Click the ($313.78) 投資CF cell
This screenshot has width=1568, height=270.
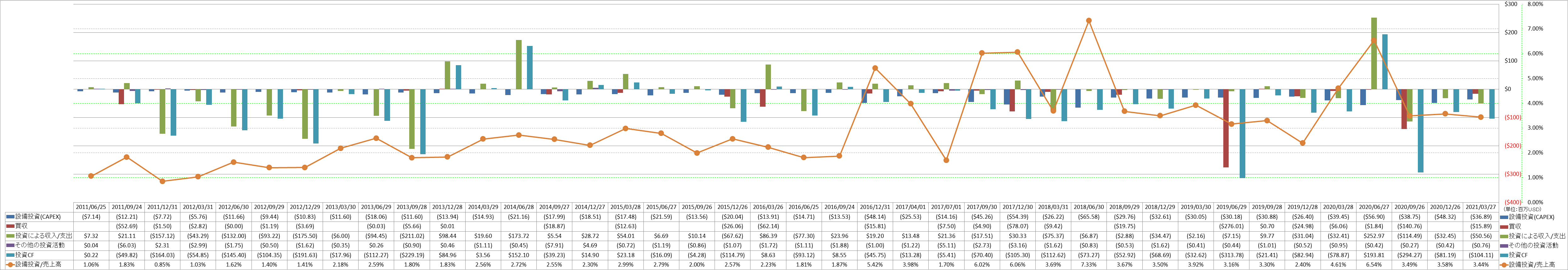[1231, 256]
